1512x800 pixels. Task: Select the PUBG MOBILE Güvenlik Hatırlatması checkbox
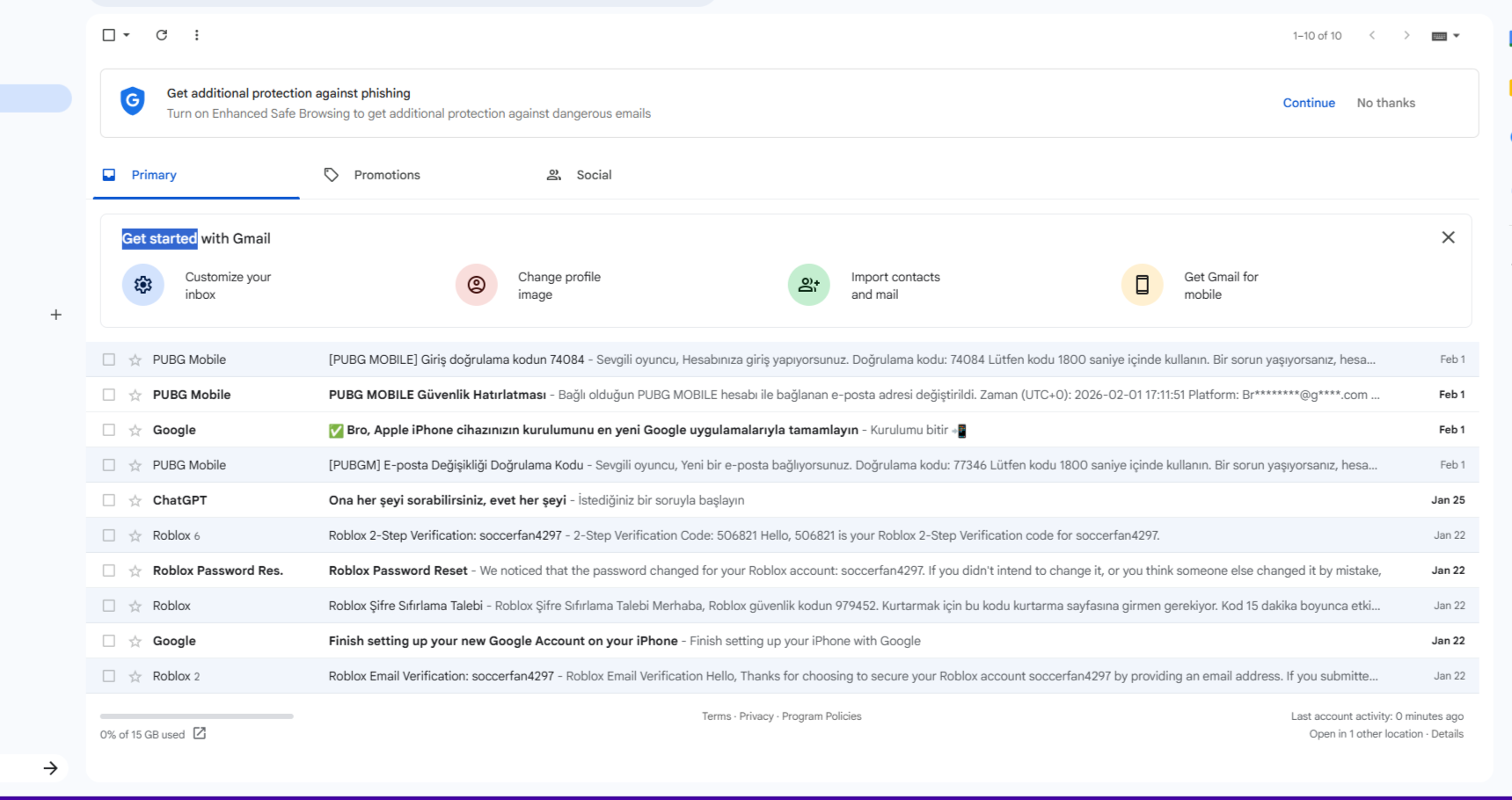coord(109,395)
